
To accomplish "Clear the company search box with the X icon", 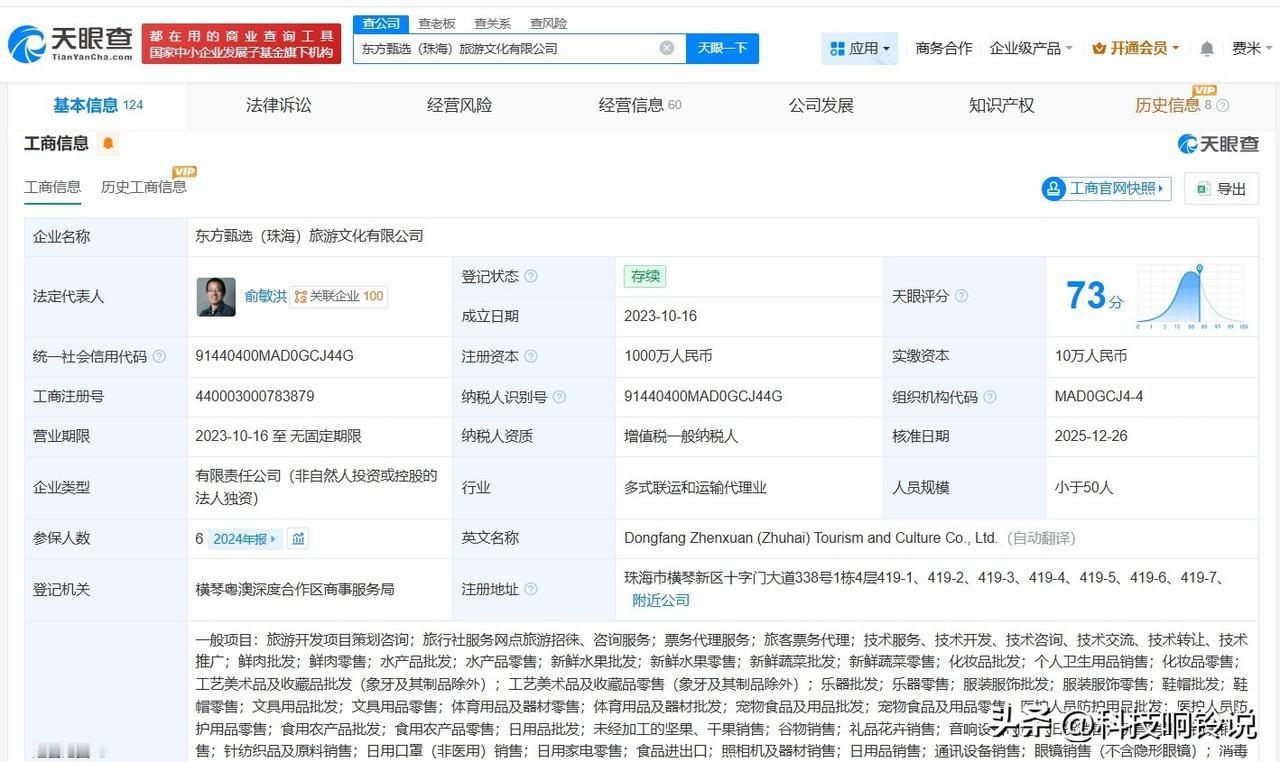I will point(667,48).
